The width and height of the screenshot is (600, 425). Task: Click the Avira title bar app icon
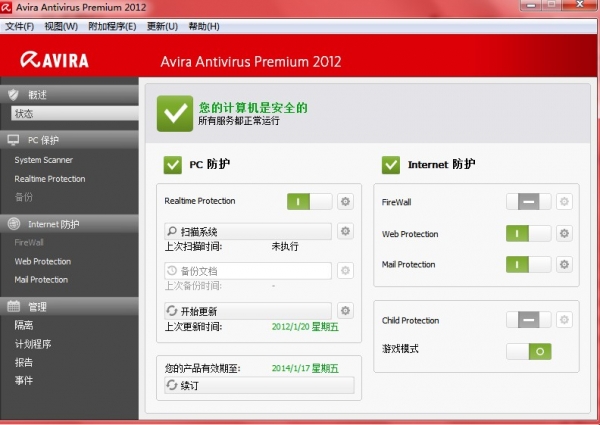click(x=5, y=7)
